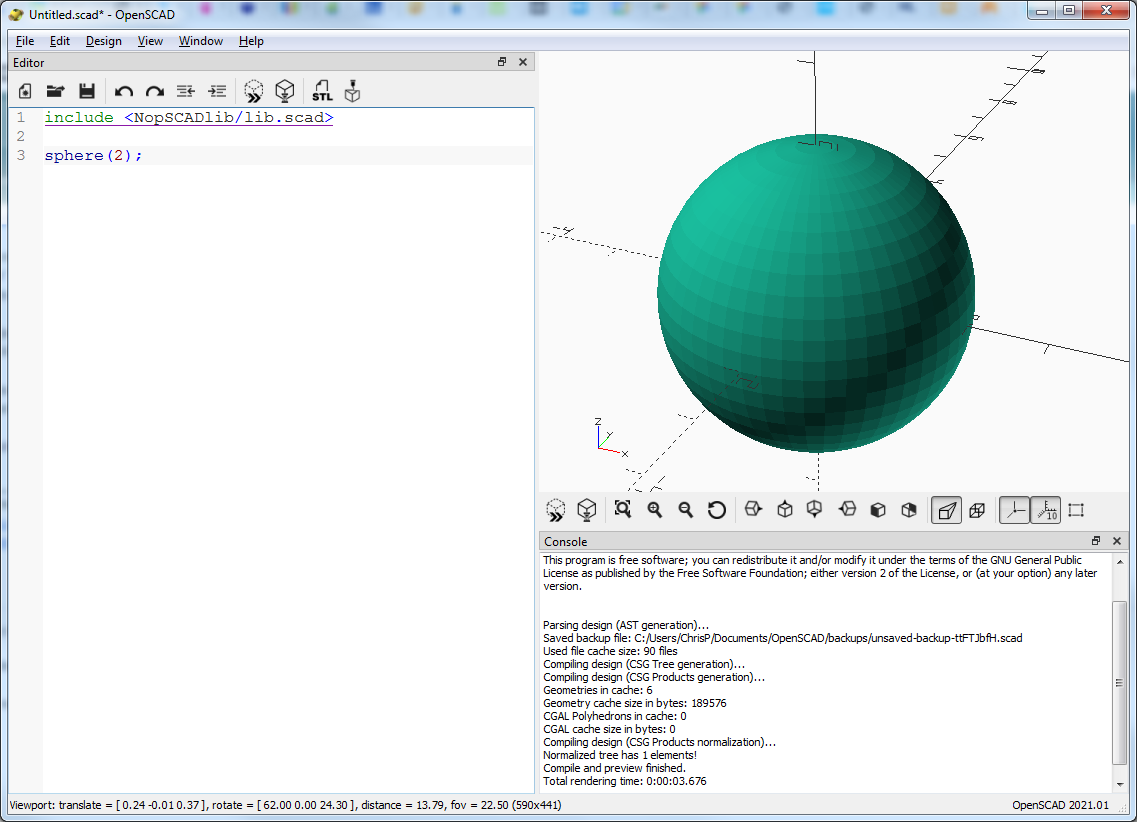Export the design as STL

[322, 91]
